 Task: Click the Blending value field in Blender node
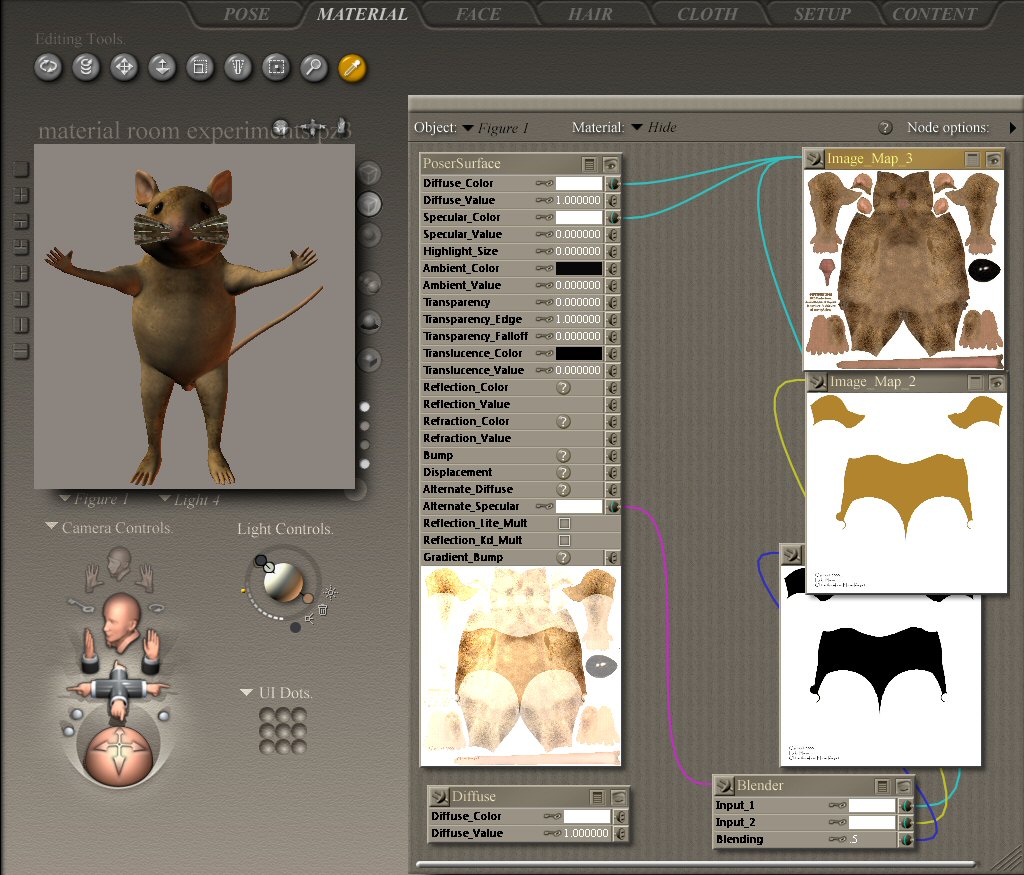click(x=866, y=839)
